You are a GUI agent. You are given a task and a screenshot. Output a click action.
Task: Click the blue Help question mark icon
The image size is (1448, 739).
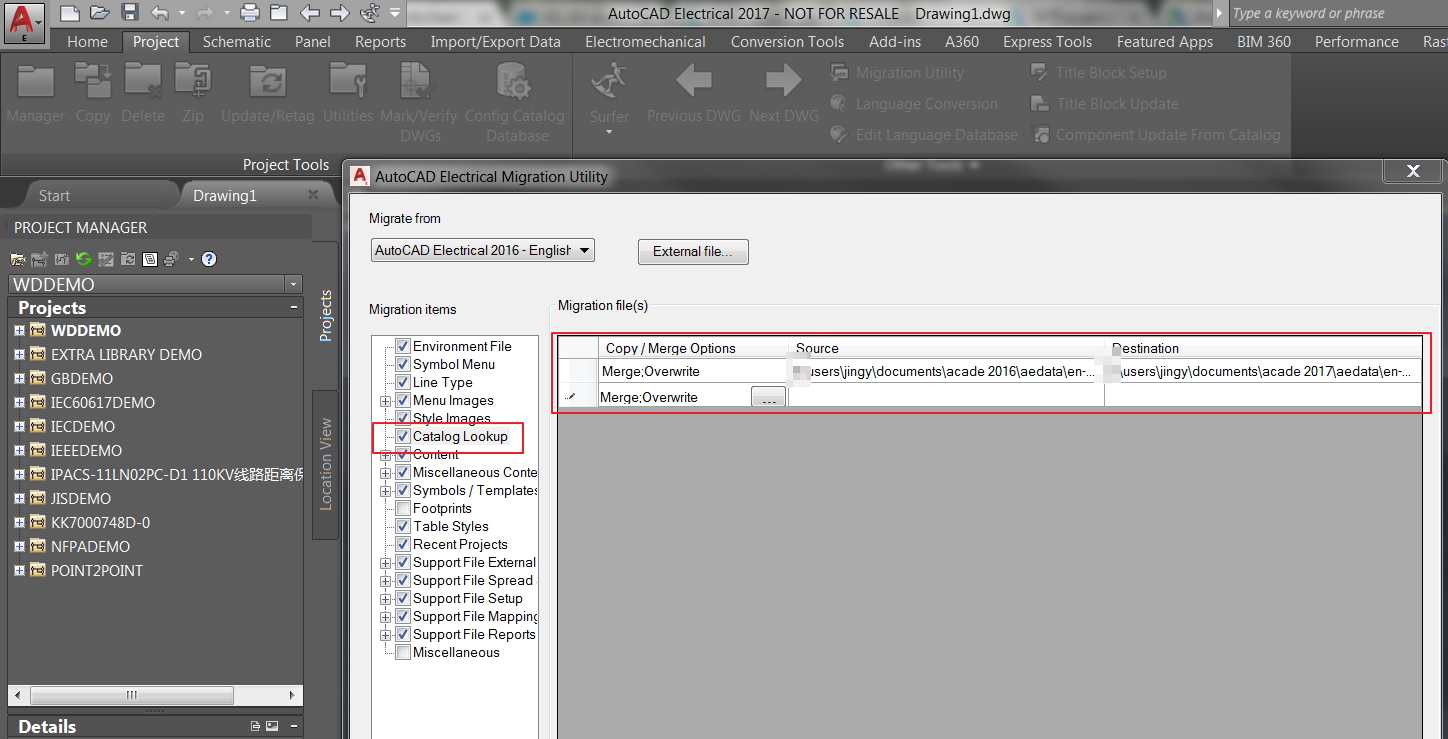209,259
